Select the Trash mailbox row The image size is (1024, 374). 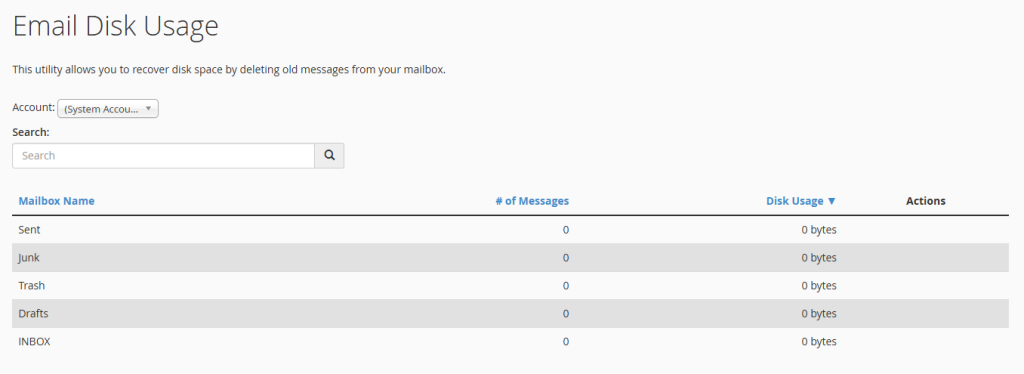(x=510, y=285)
